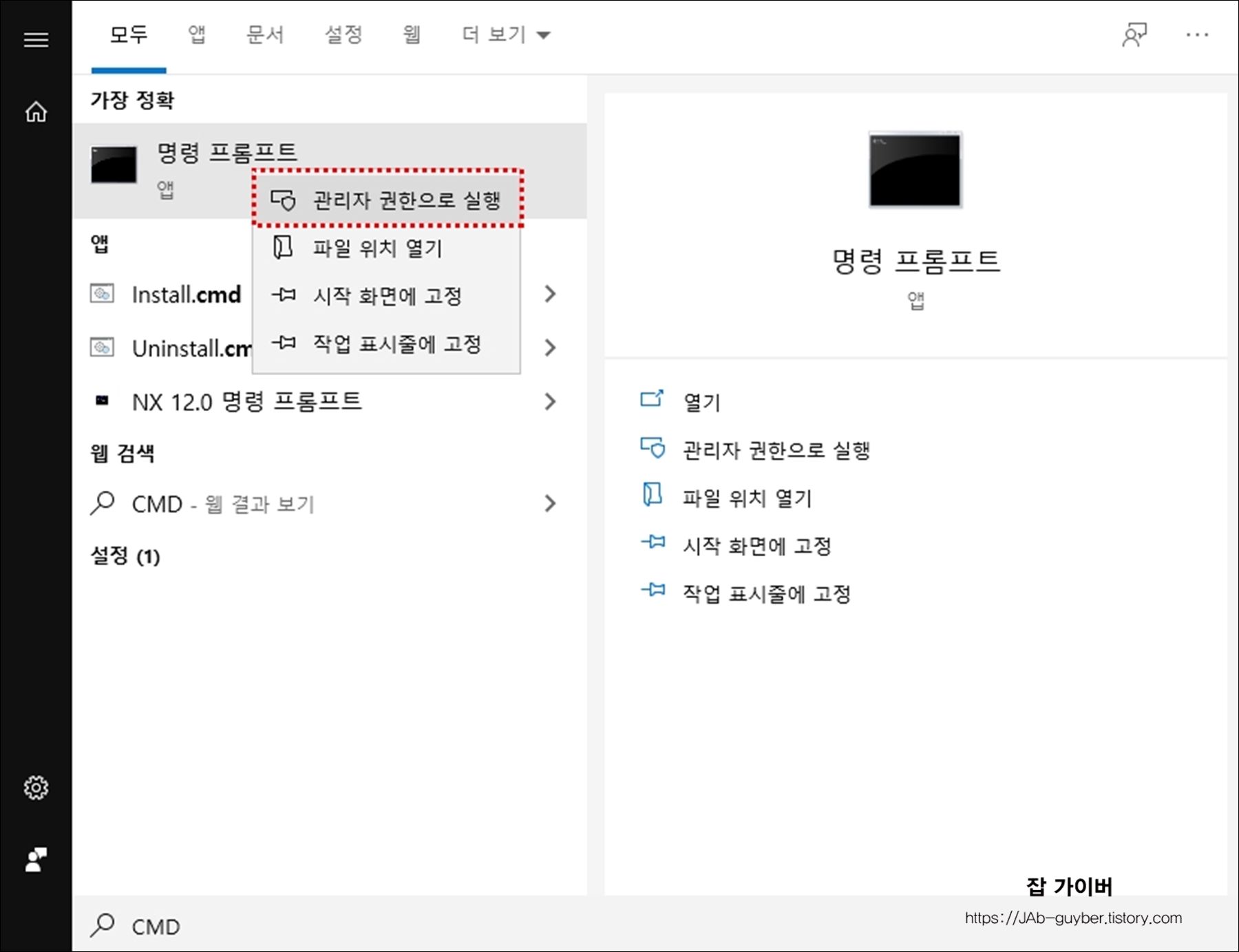The image size is (1239, 952).
Task: Click 관리자 권한으로 실행 in the right panel
Action: coord(776,450)
